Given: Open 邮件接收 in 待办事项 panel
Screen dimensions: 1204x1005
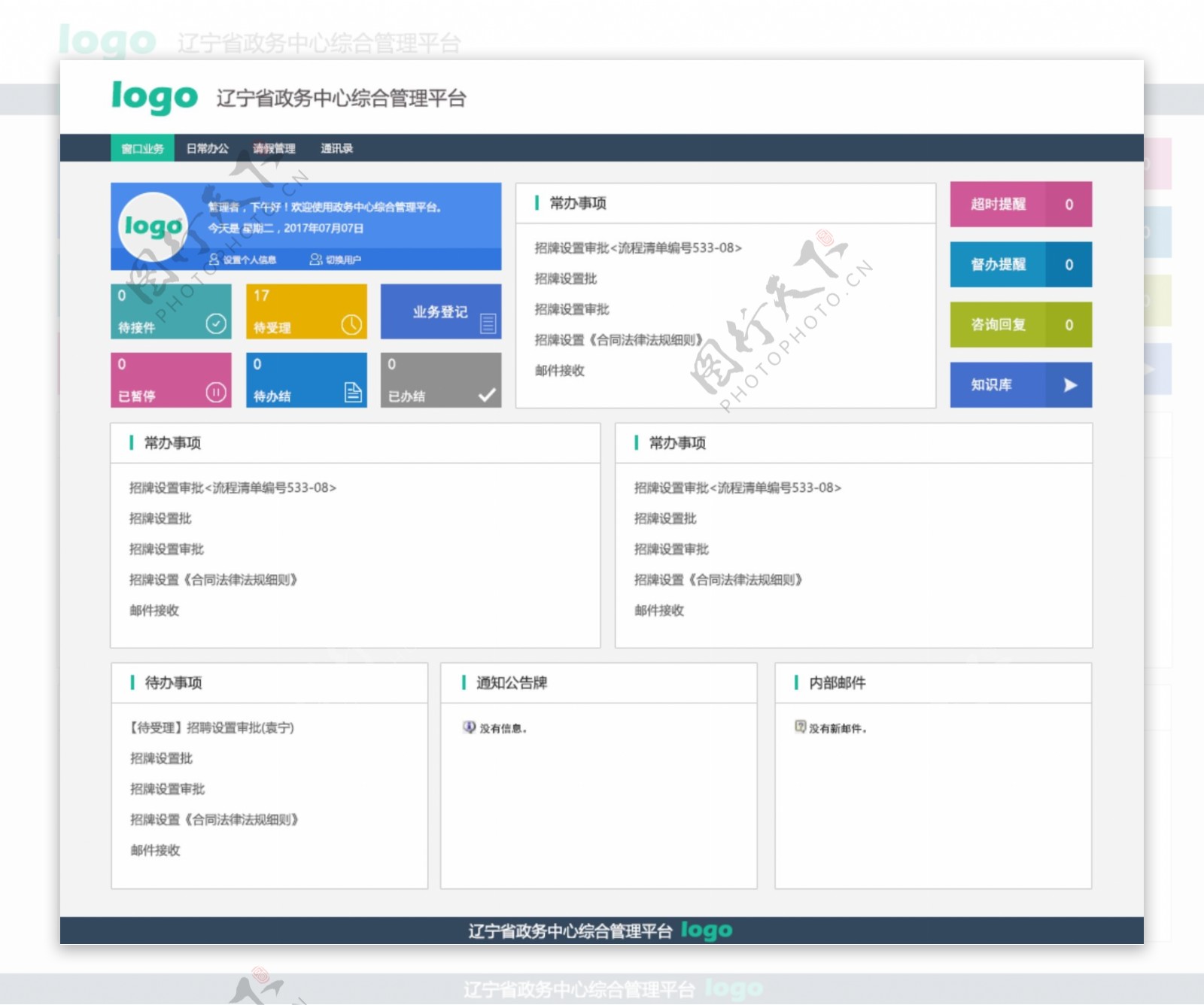Looking at the screenshot, I should 155,850.
